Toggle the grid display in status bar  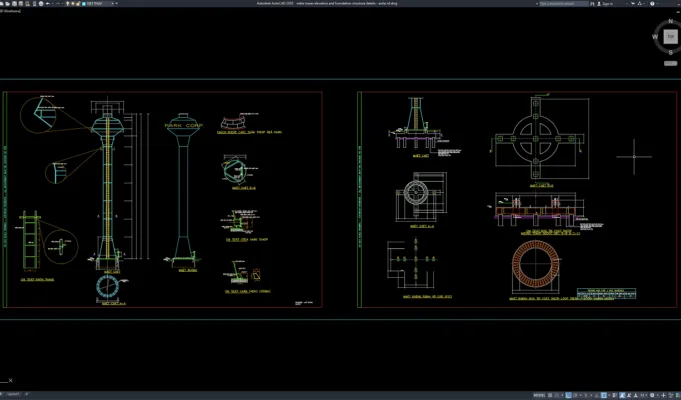[550, 395]
